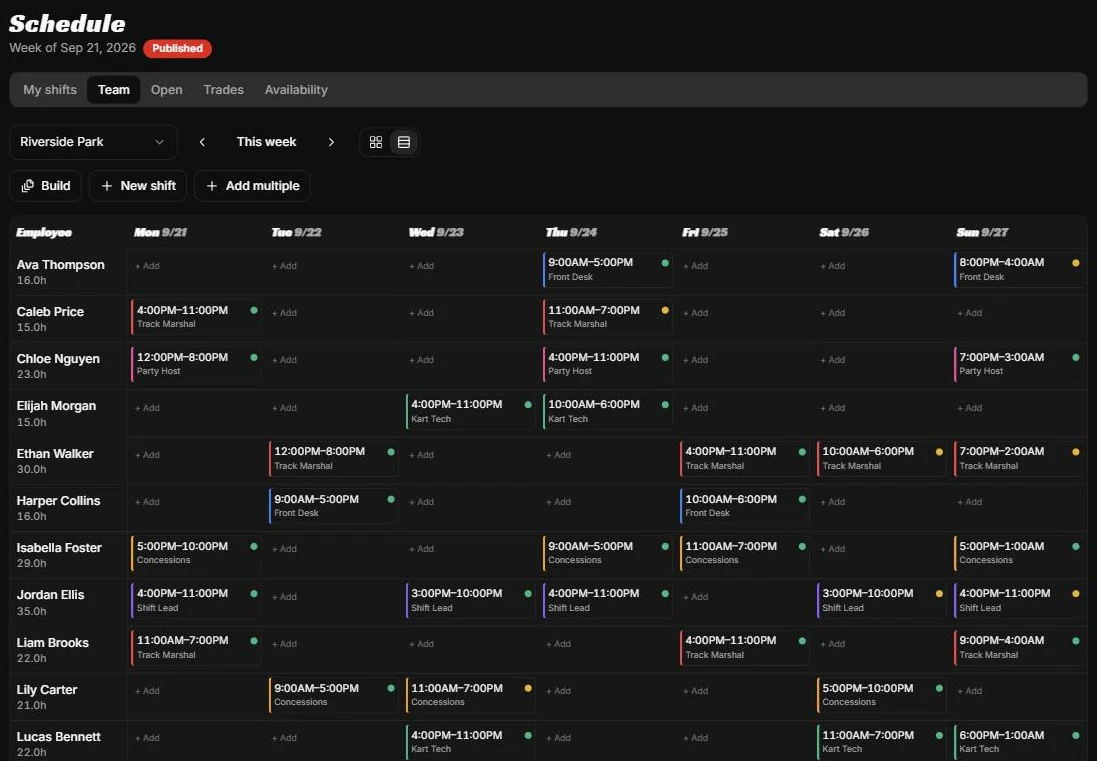Create a New shift

138,186
